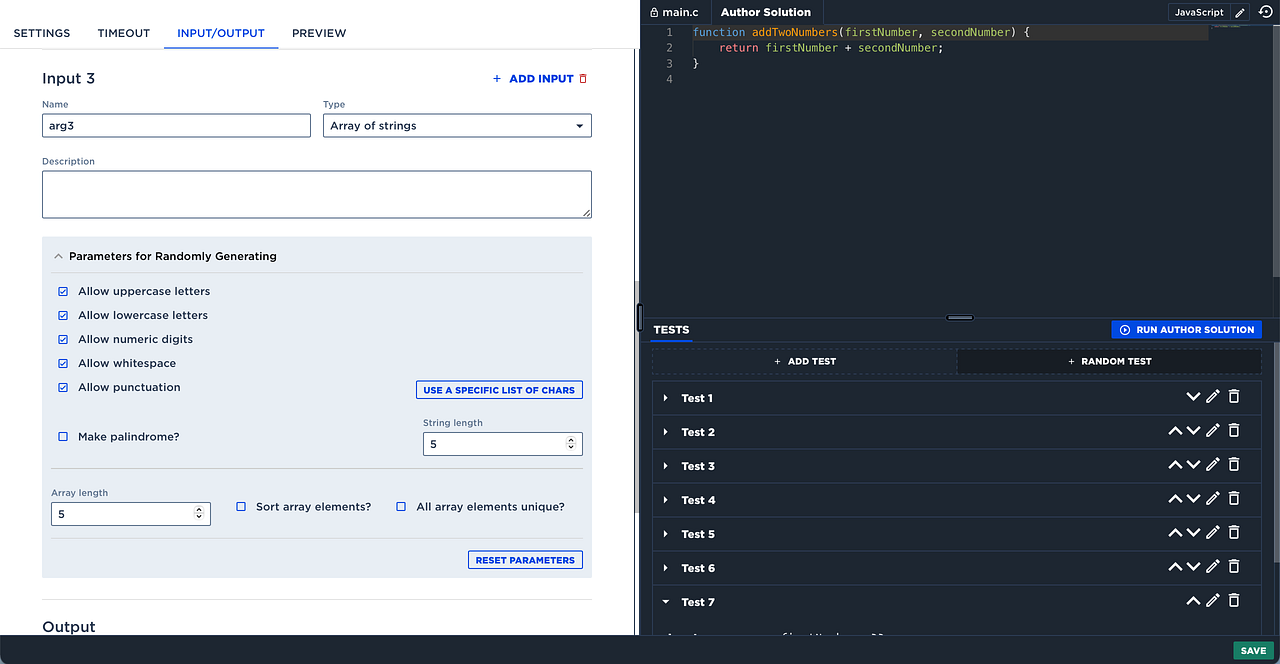Open the Type dropdown showing Array of strings

point(457,126)
